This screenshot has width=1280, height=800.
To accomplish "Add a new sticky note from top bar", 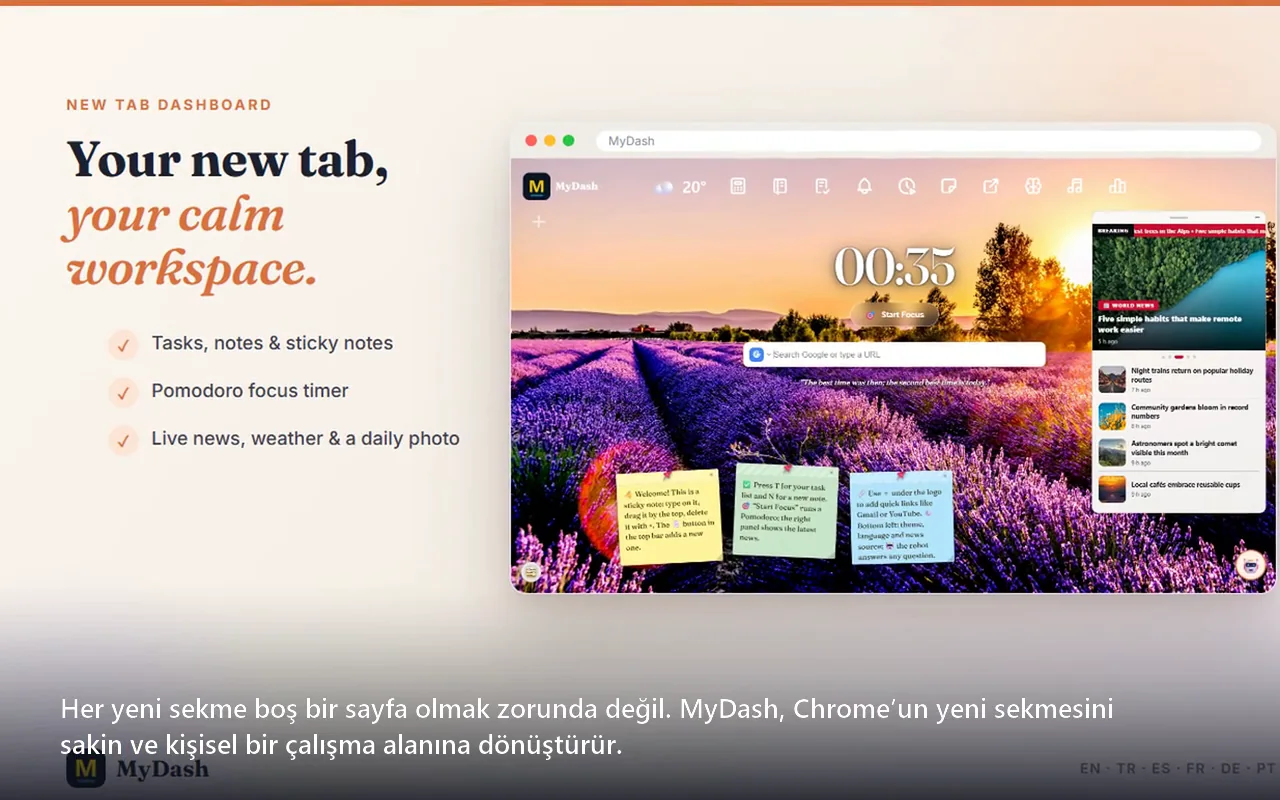I will 949,186.
